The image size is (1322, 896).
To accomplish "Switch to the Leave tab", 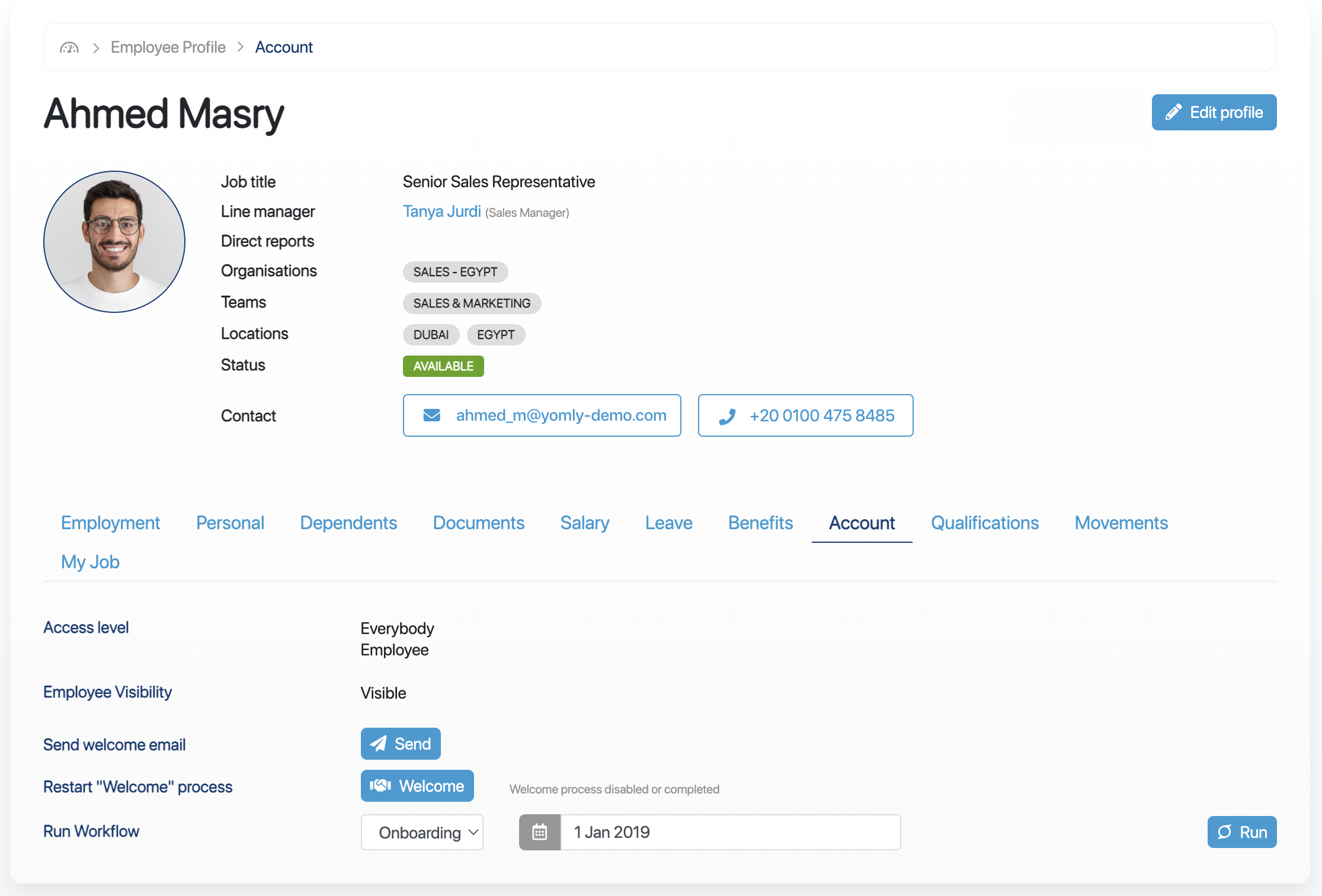I will (x=668, y=521).
